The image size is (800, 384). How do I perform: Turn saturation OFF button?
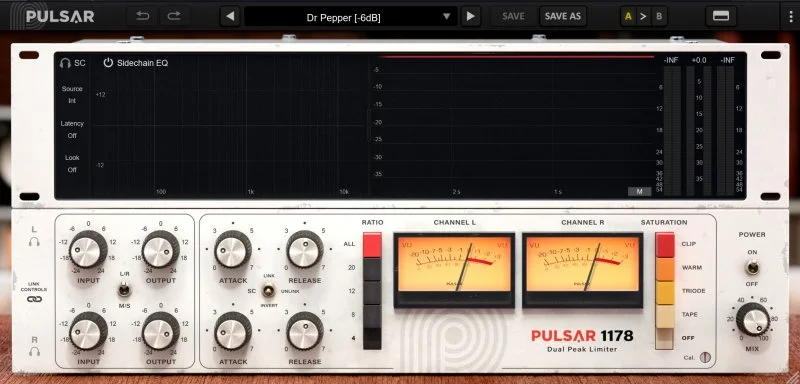(x=665, y=339)
